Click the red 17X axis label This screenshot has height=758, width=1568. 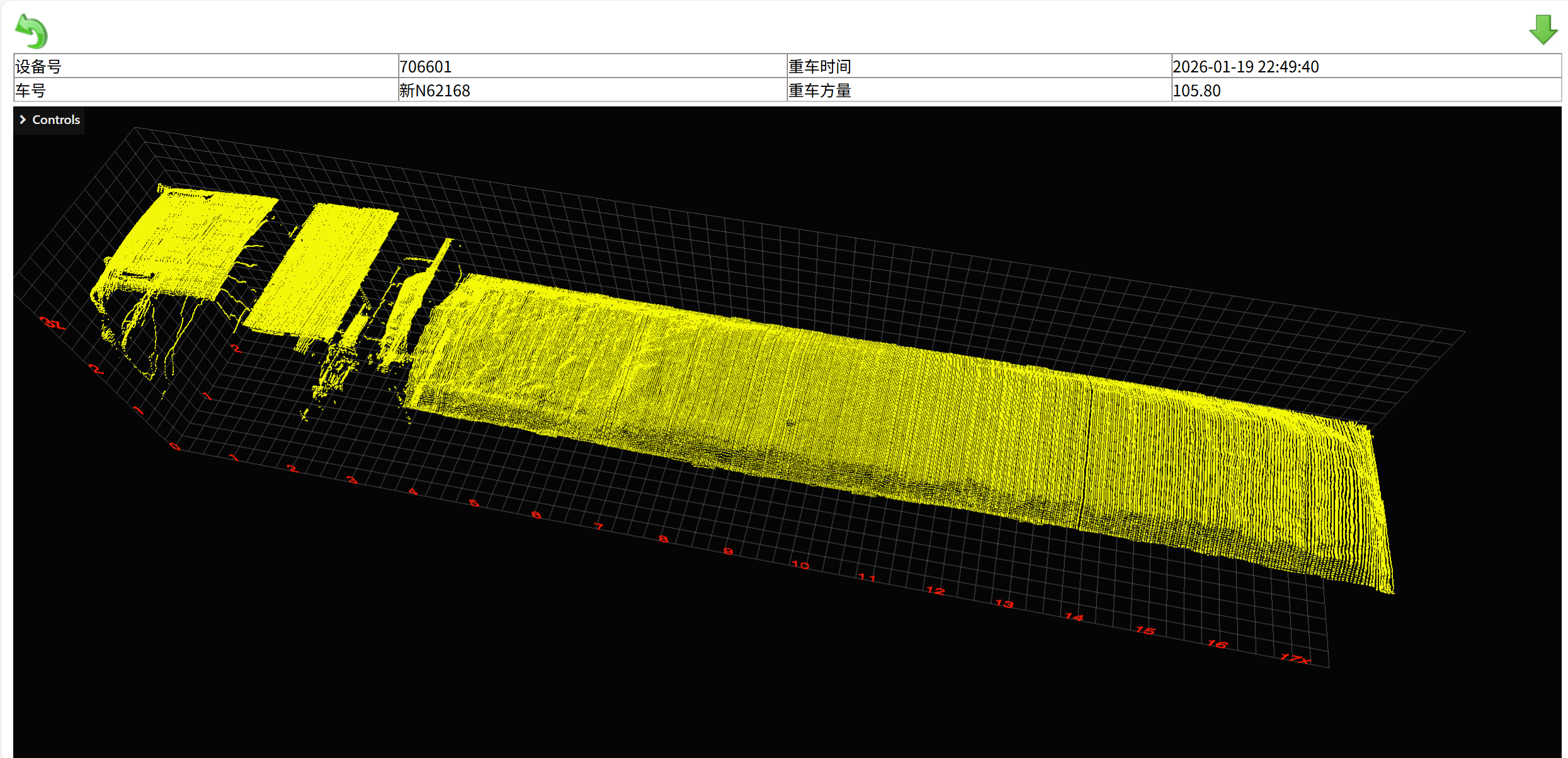(x=1295, y=659)
